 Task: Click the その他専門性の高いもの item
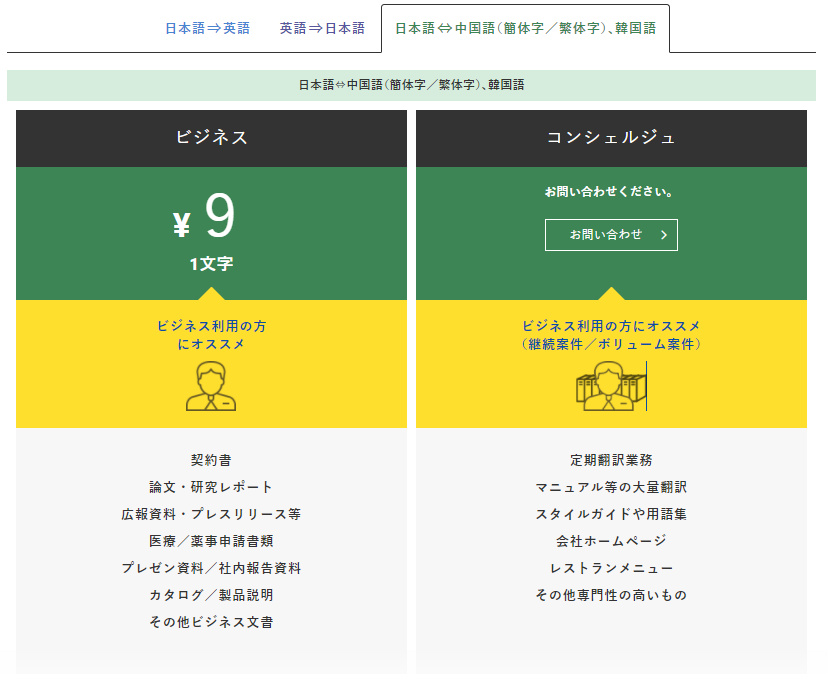pos(611,595)
